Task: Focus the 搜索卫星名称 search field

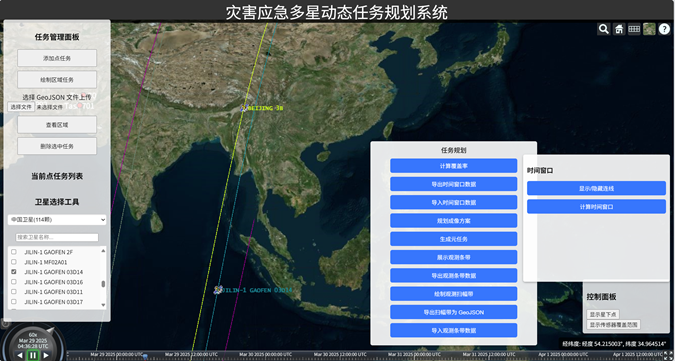Action: pos(57,238)
